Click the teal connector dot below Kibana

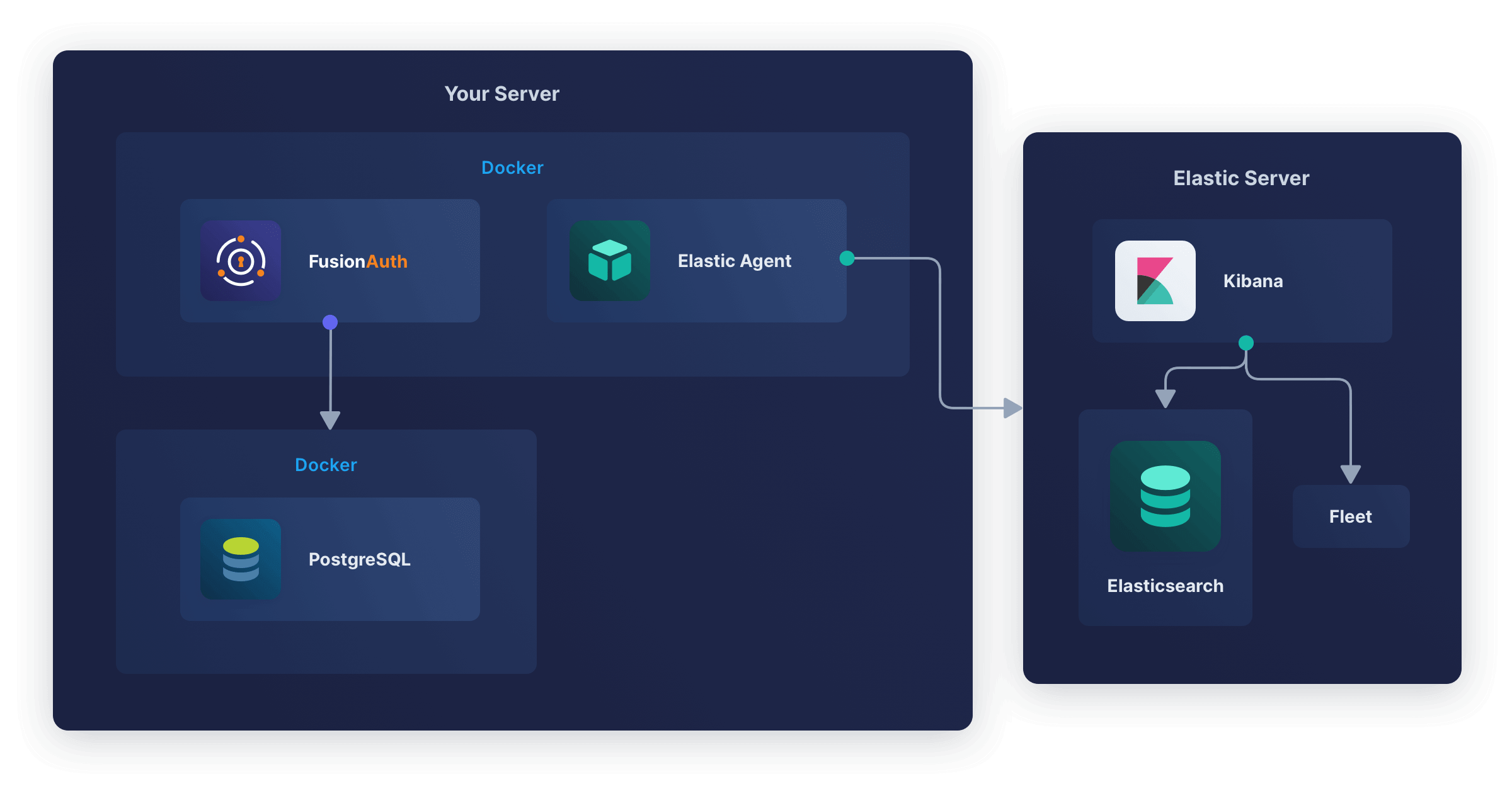point(1246,343)
